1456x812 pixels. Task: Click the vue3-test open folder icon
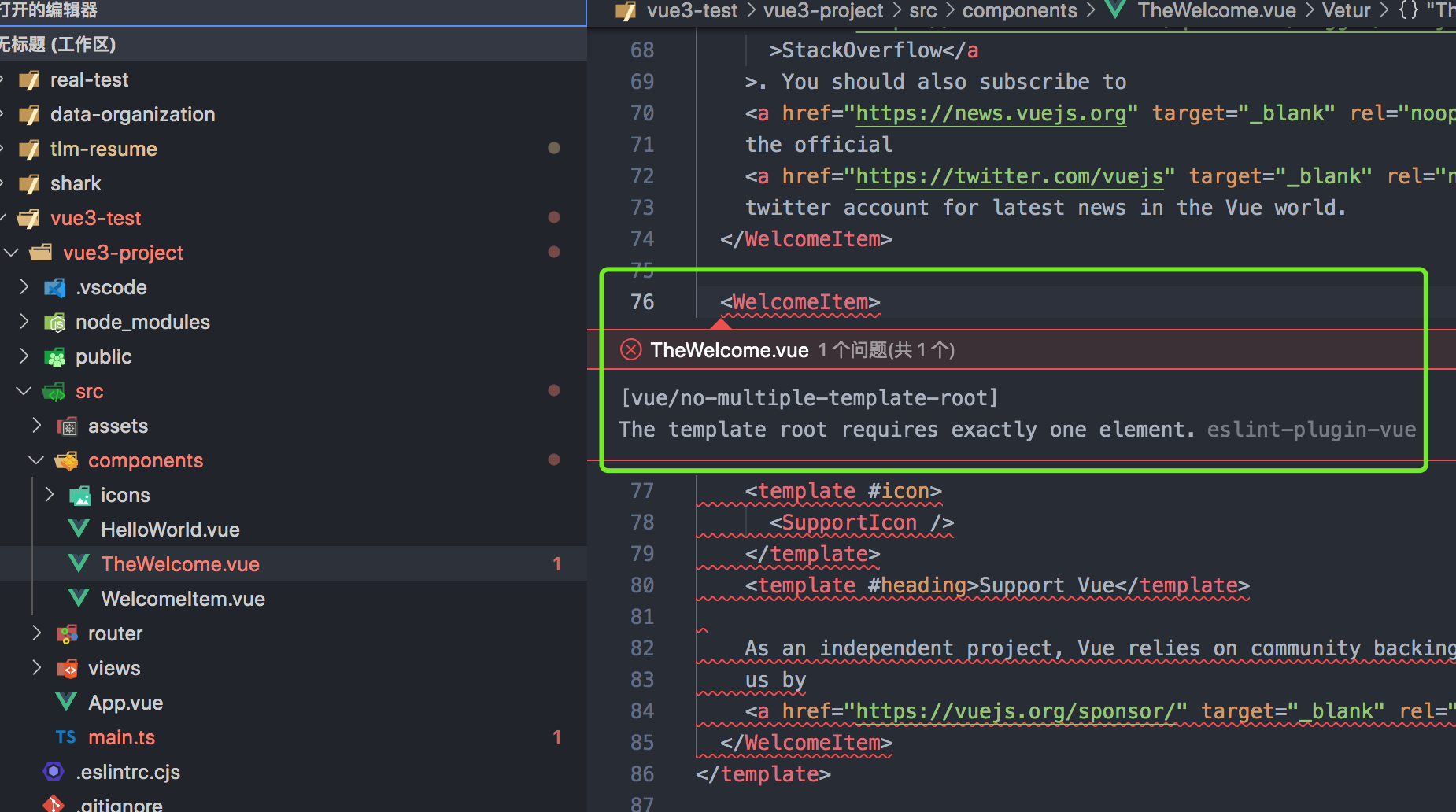coord(29,219)
